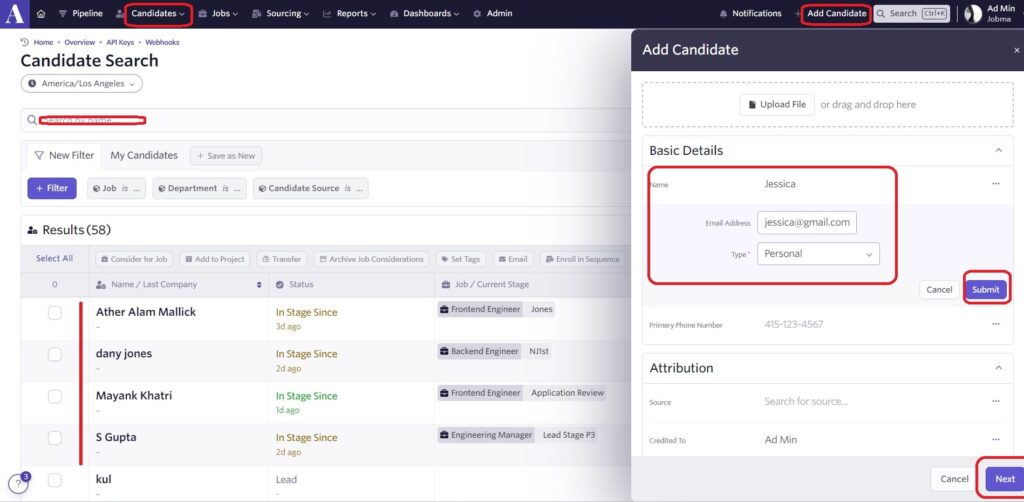Click the Next button
1024x502 pixels.
1004,479
